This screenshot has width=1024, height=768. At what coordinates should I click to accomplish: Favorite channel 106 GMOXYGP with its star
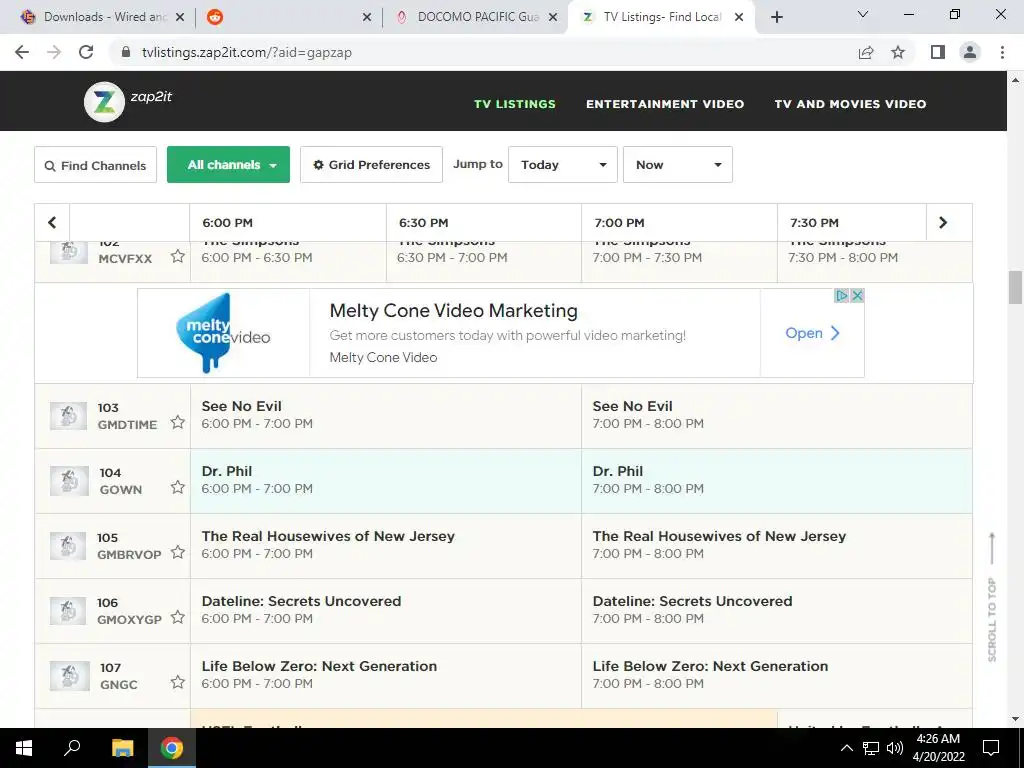click(x=178, y=617)
